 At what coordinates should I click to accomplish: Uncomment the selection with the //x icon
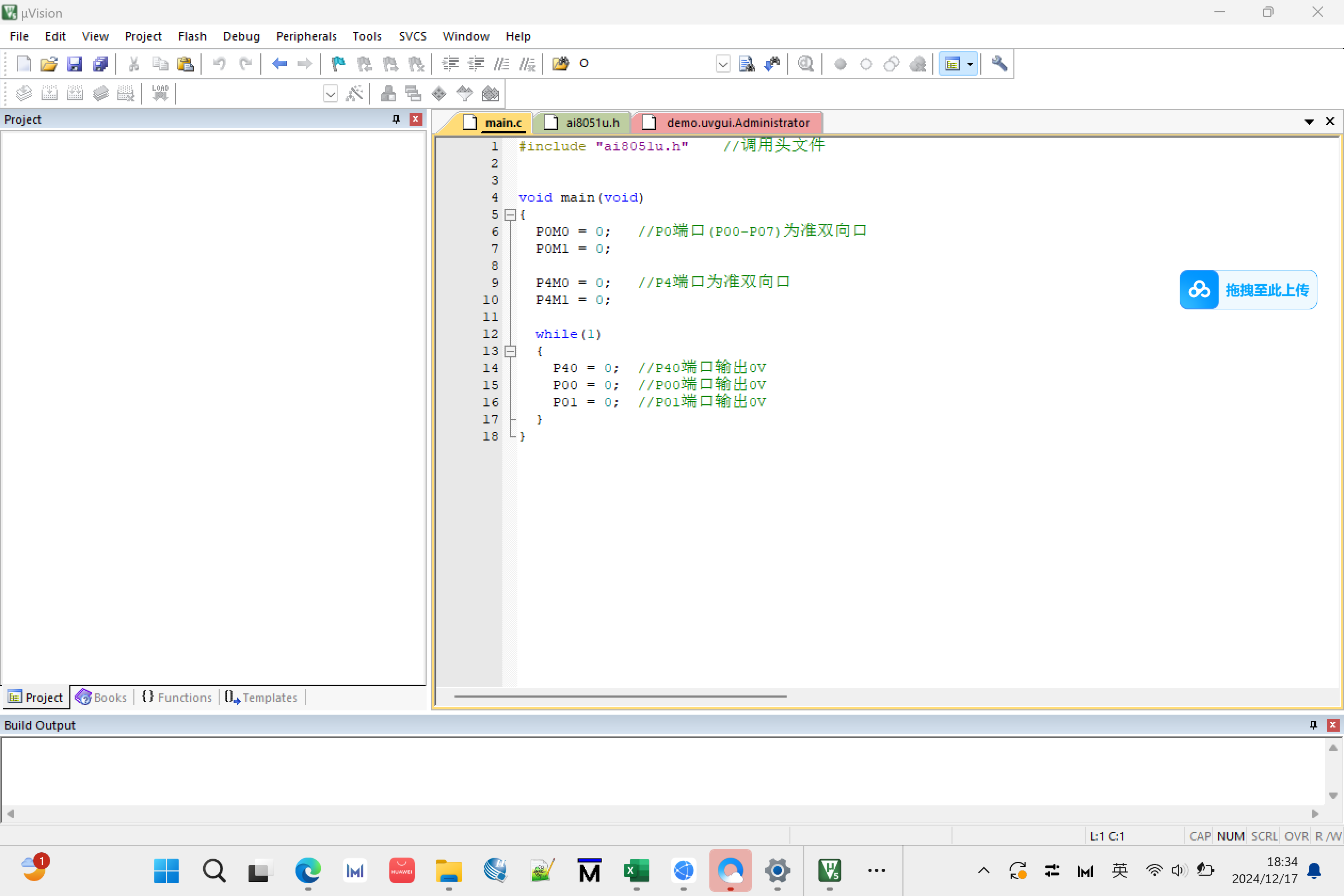pos(527,63)
